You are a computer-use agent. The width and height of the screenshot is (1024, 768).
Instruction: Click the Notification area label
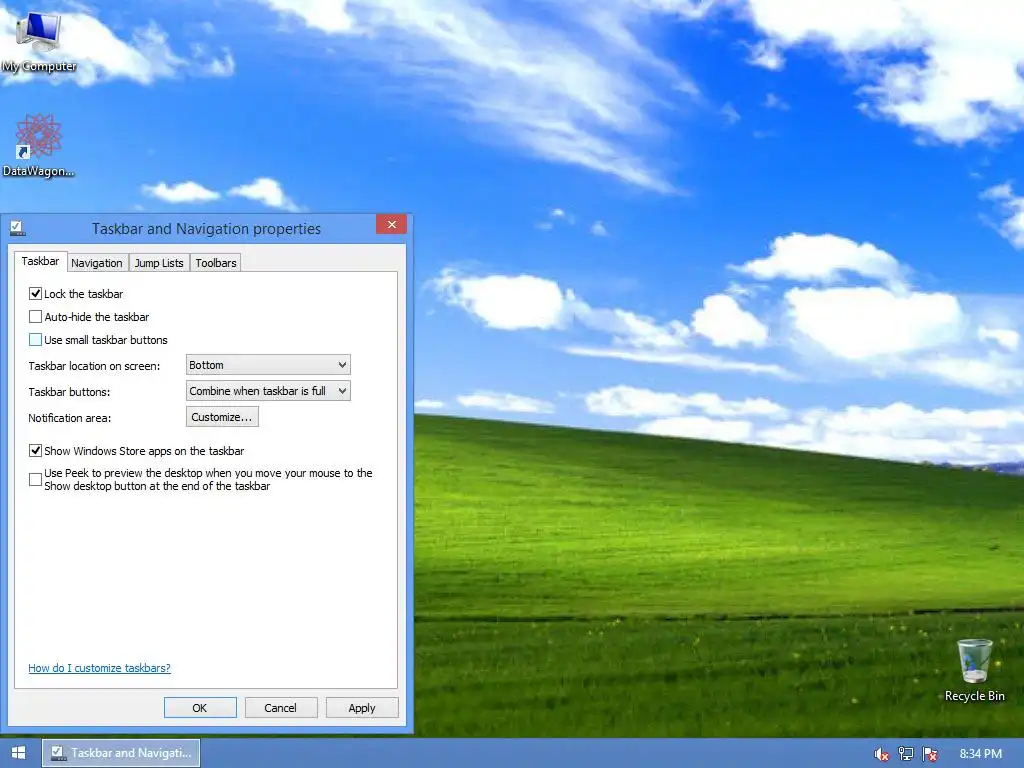[69, 418]
